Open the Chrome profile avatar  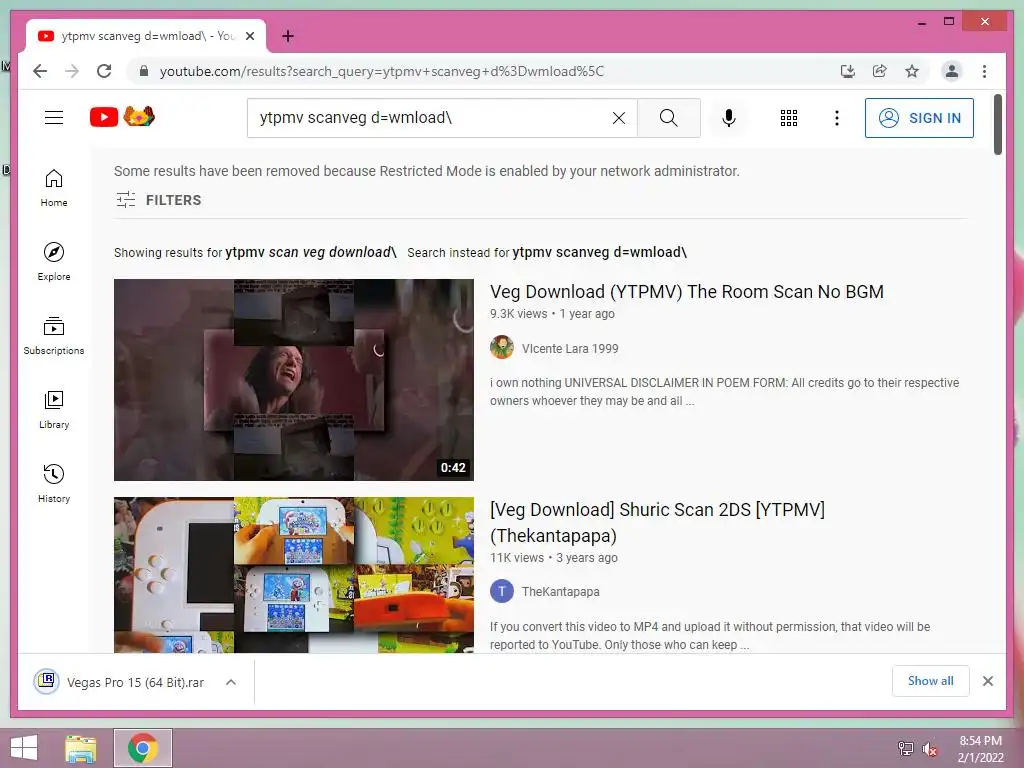(x=952, y=71)
